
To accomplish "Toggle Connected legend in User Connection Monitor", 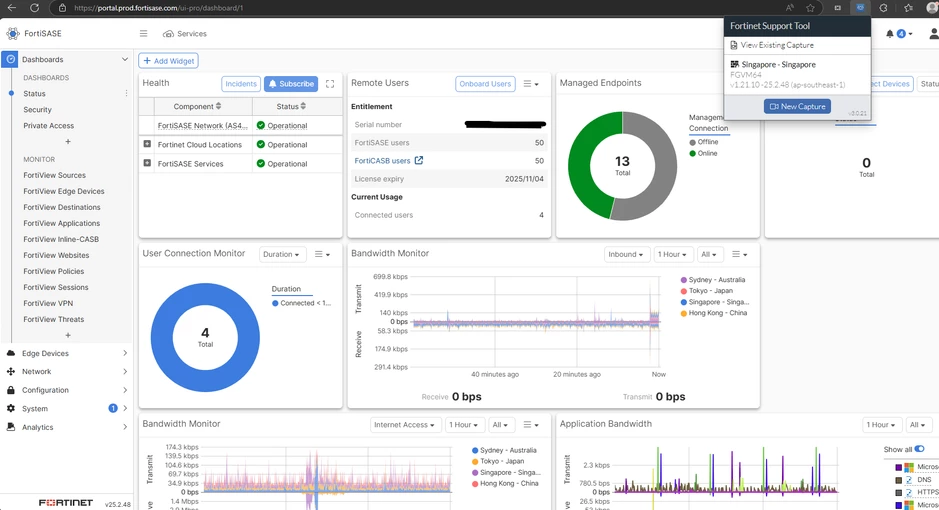I will [x=301, y=303].
